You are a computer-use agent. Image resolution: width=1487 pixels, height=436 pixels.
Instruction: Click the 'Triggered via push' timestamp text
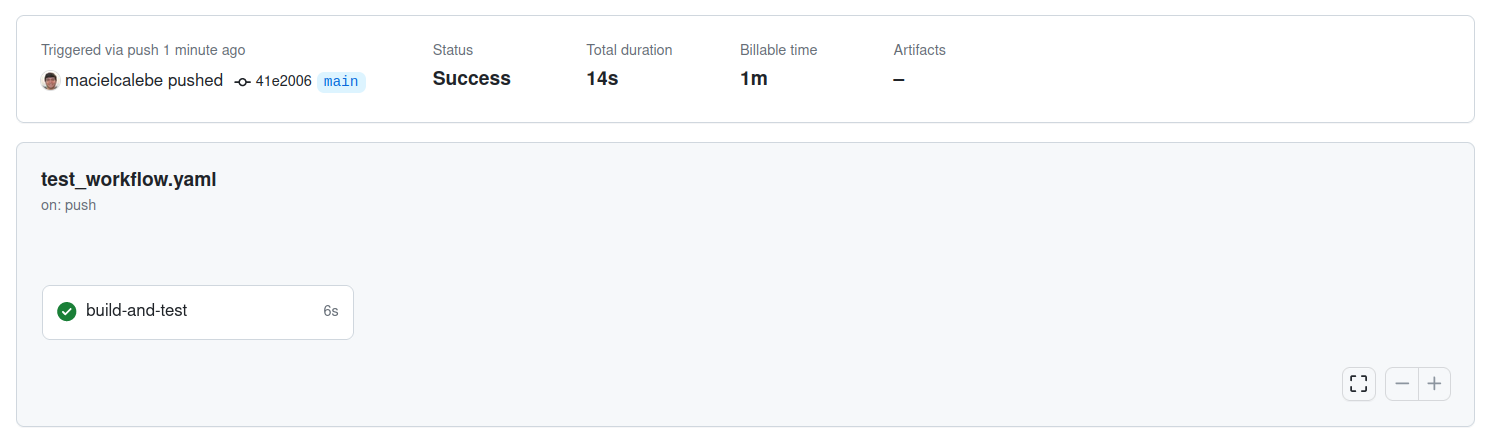point(143,50)
